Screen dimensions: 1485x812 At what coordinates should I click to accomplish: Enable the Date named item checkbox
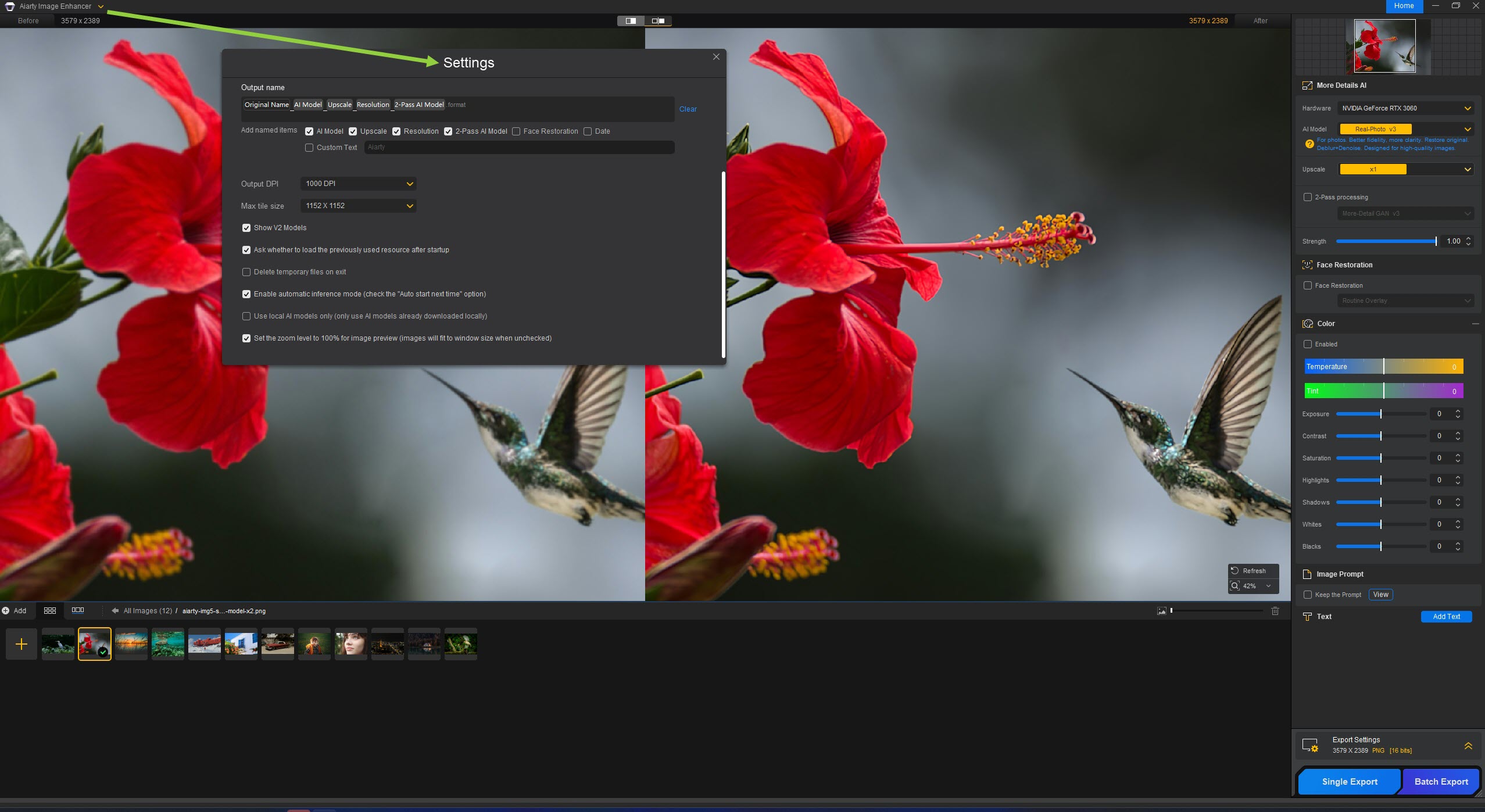coord(588,131)
